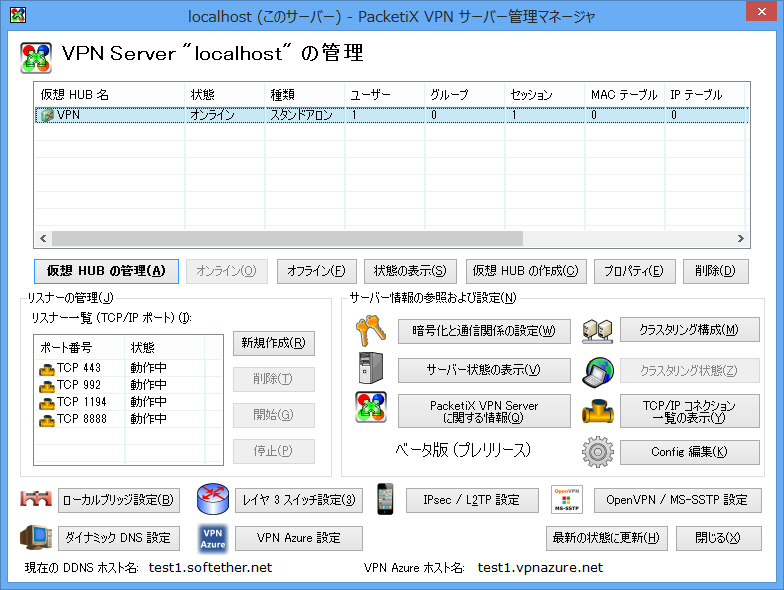This screenshot has height=590, width=784.
Task: Click the セッション column header
Action: click(544, 94)
